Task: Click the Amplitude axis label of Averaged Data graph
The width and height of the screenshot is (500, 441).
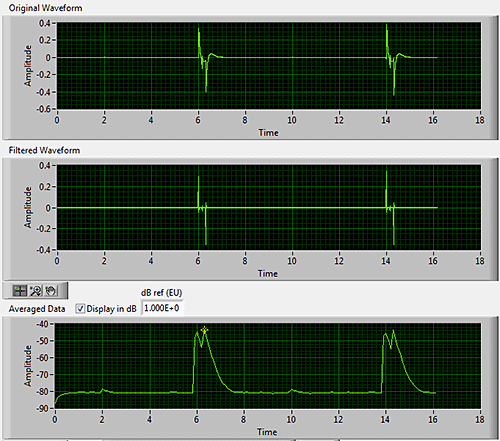Action: (28, 366)
